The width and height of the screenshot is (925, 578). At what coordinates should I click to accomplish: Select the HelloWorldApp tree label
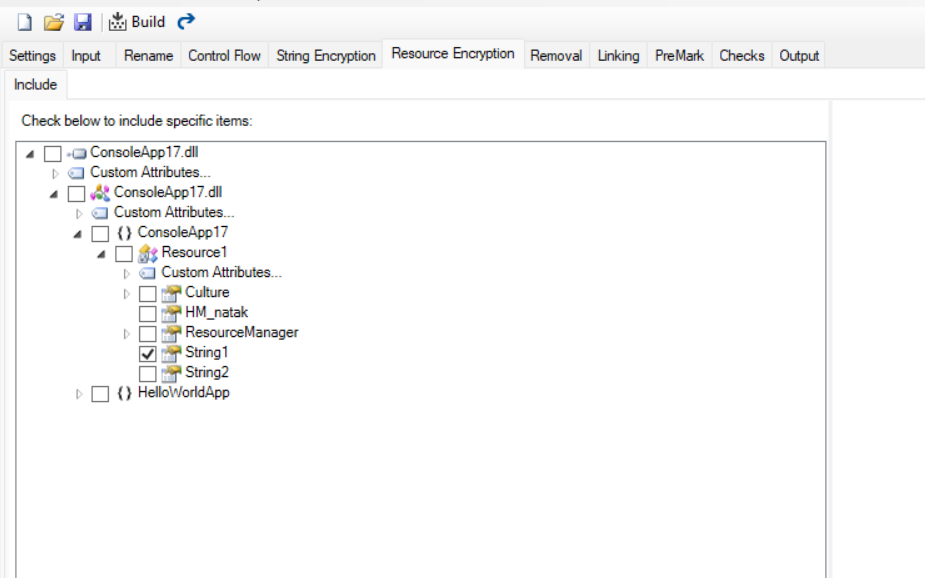point(183,393)
